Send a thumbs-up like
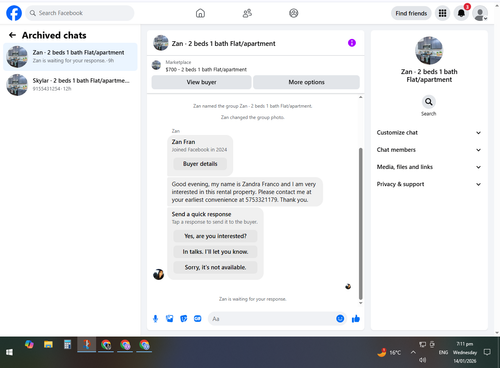The height and width of the screenshot is (368, 500). 356,319
